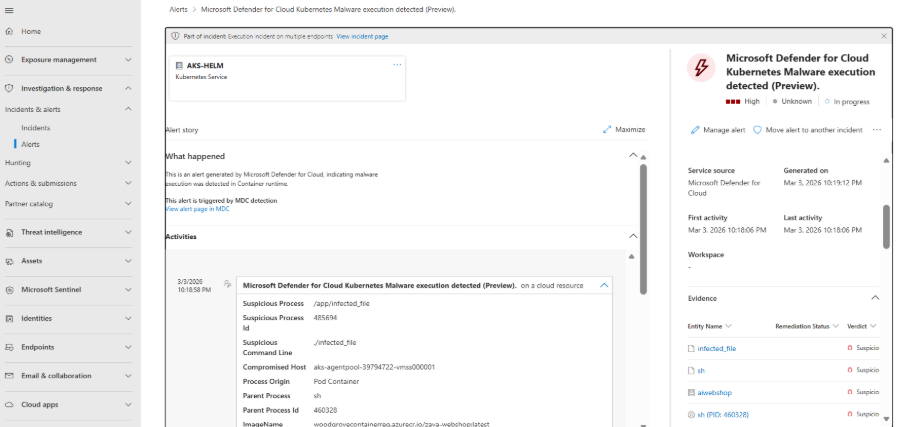The width and height of the screenshot is (901, 427).
Task: Click the Exposure management icon
Action: tap(9, 60)
